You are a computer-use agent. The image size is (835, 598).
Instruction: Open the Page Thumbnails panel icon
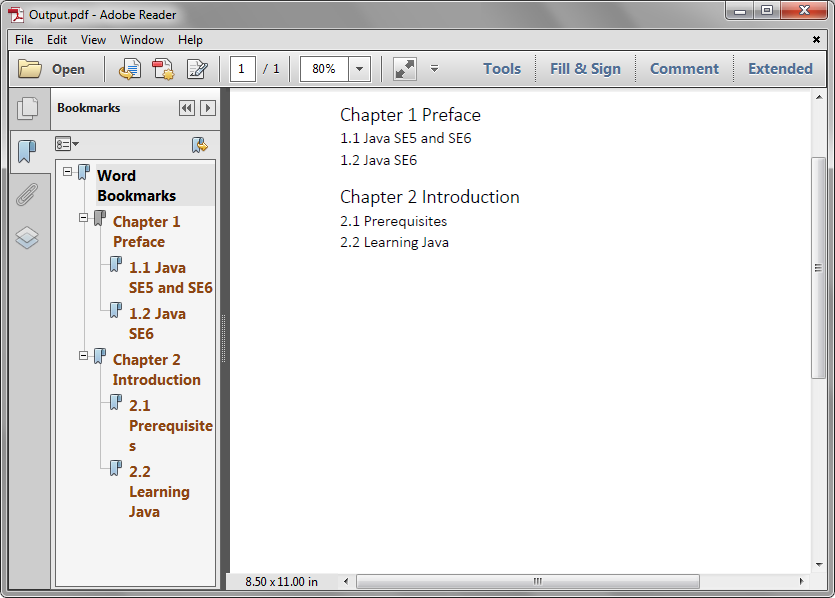click(x=28, y=108)
